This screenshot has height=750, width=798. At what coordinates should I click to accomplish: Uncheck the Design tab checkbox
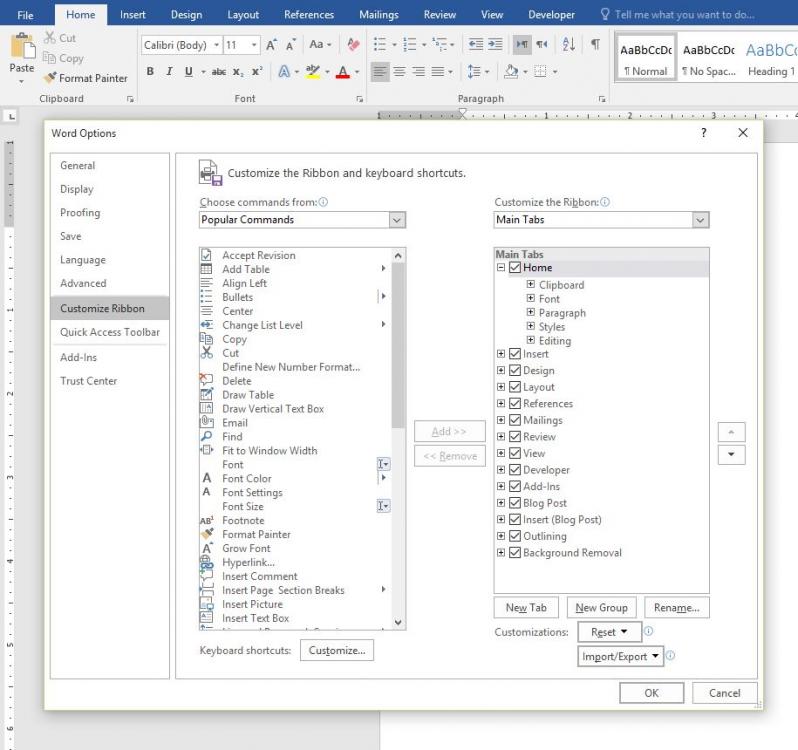pyautogui.click(x=515, y=370)
